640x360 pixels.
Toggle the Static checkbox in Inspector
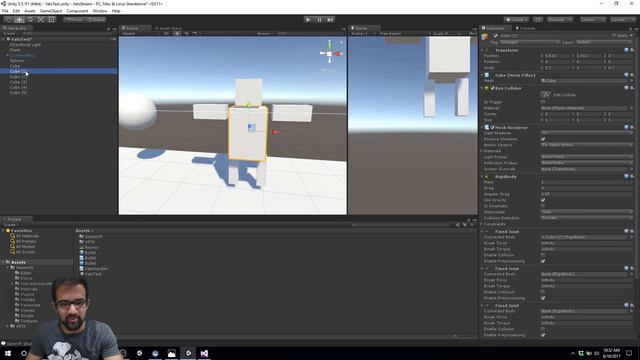(614, 36)
